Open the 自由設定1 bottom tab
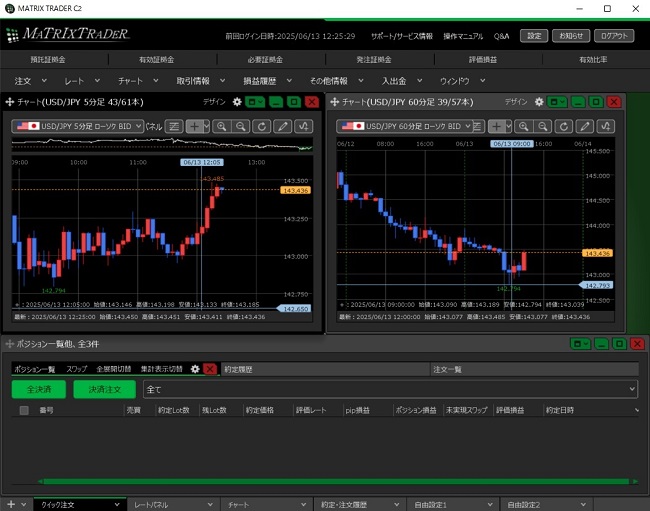 (453, 504)
